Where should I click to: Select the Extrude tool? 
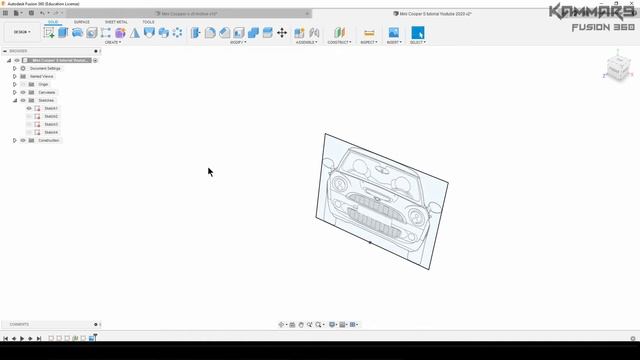[63, 33]
